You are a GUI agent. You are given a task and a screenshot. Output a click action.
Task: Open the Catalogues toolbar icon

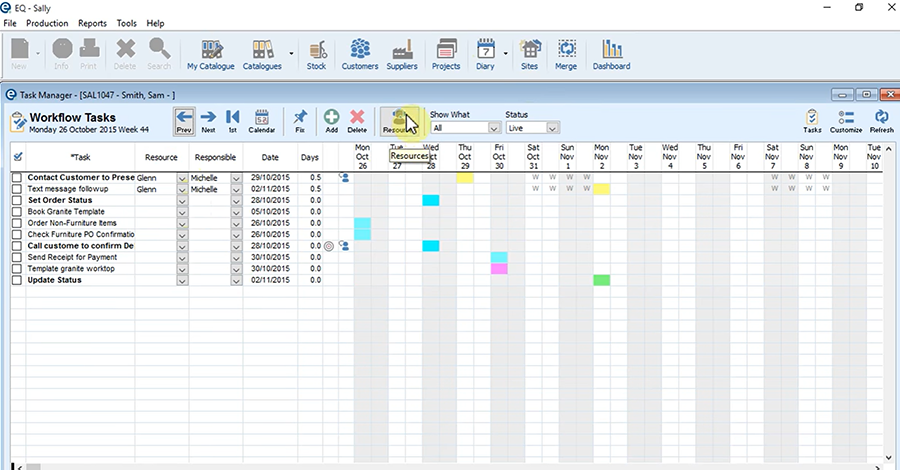tap(262, 55)
